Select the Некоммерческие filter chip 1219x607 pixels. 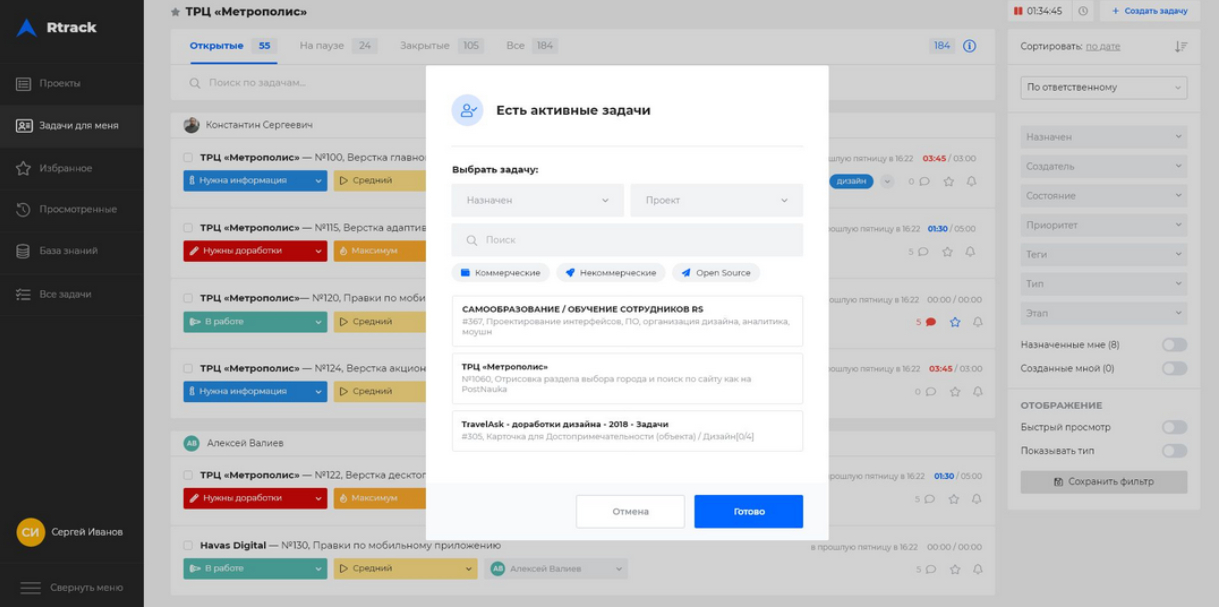(x=611, y=273)
